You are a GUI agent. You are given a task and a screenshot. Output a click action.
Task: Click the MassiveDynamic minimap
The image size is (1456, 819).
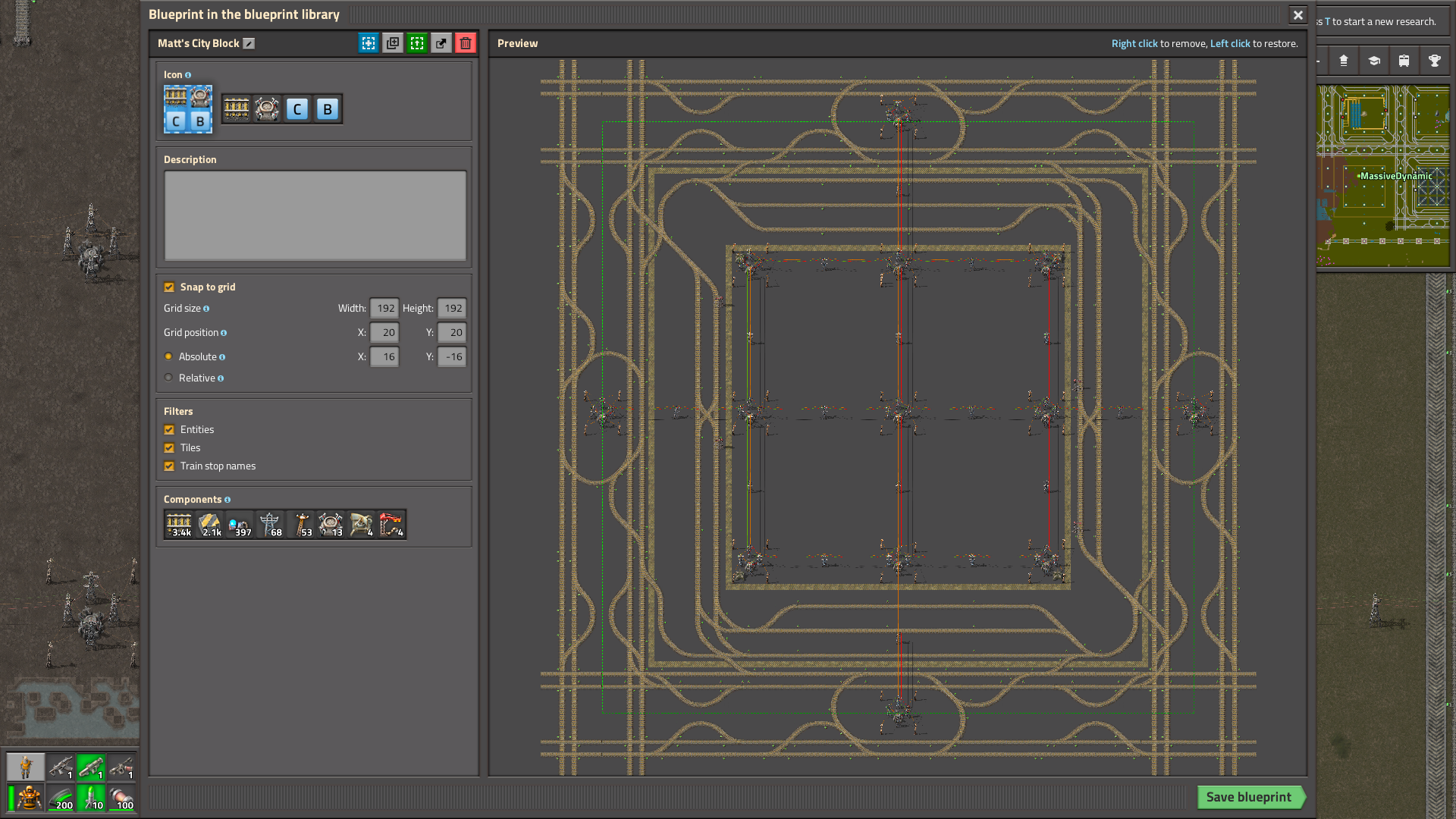pos(1383,176)
